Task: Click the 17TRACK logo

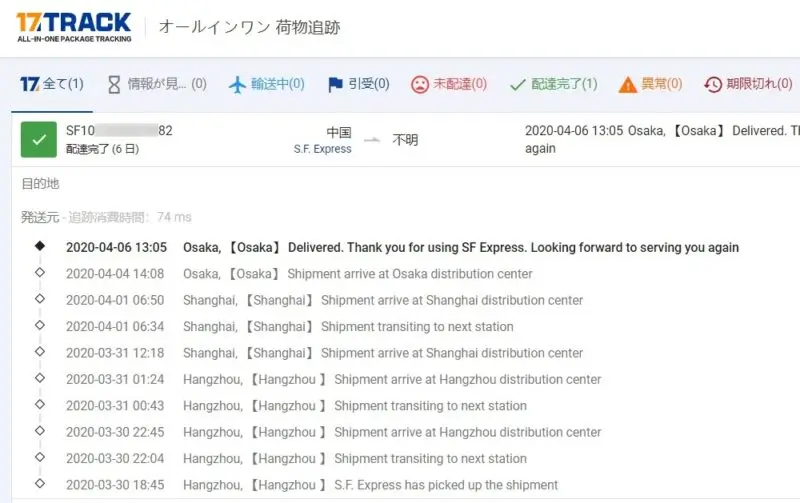Action: pyautogui.click(x=73, y=26)
